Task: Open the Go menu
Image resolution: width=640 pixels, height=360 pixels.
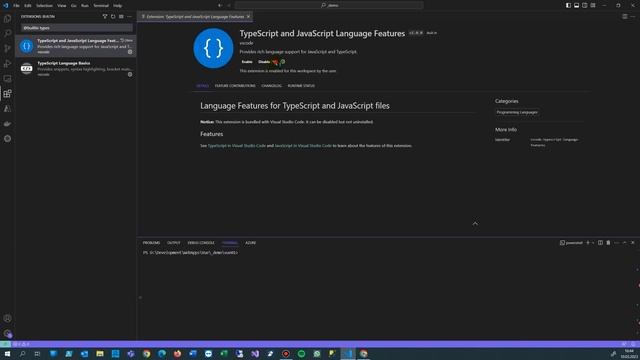Action: pyautogui.click(x=73, y=6)
